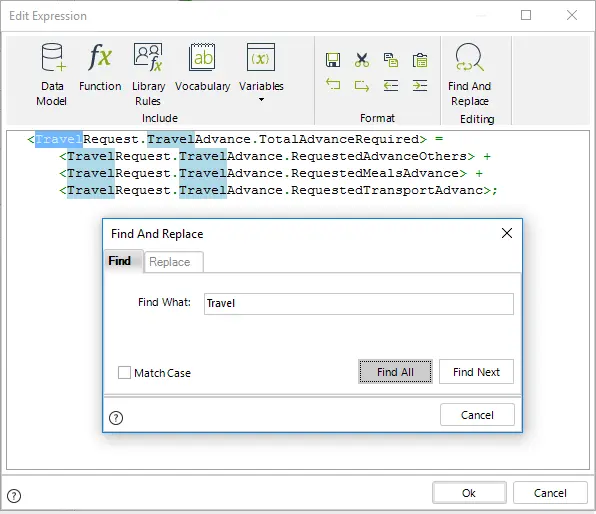Open Library Rules
The height and width of the screenshot is (514, 596).
pyautogui.click(x=148, y=57)
